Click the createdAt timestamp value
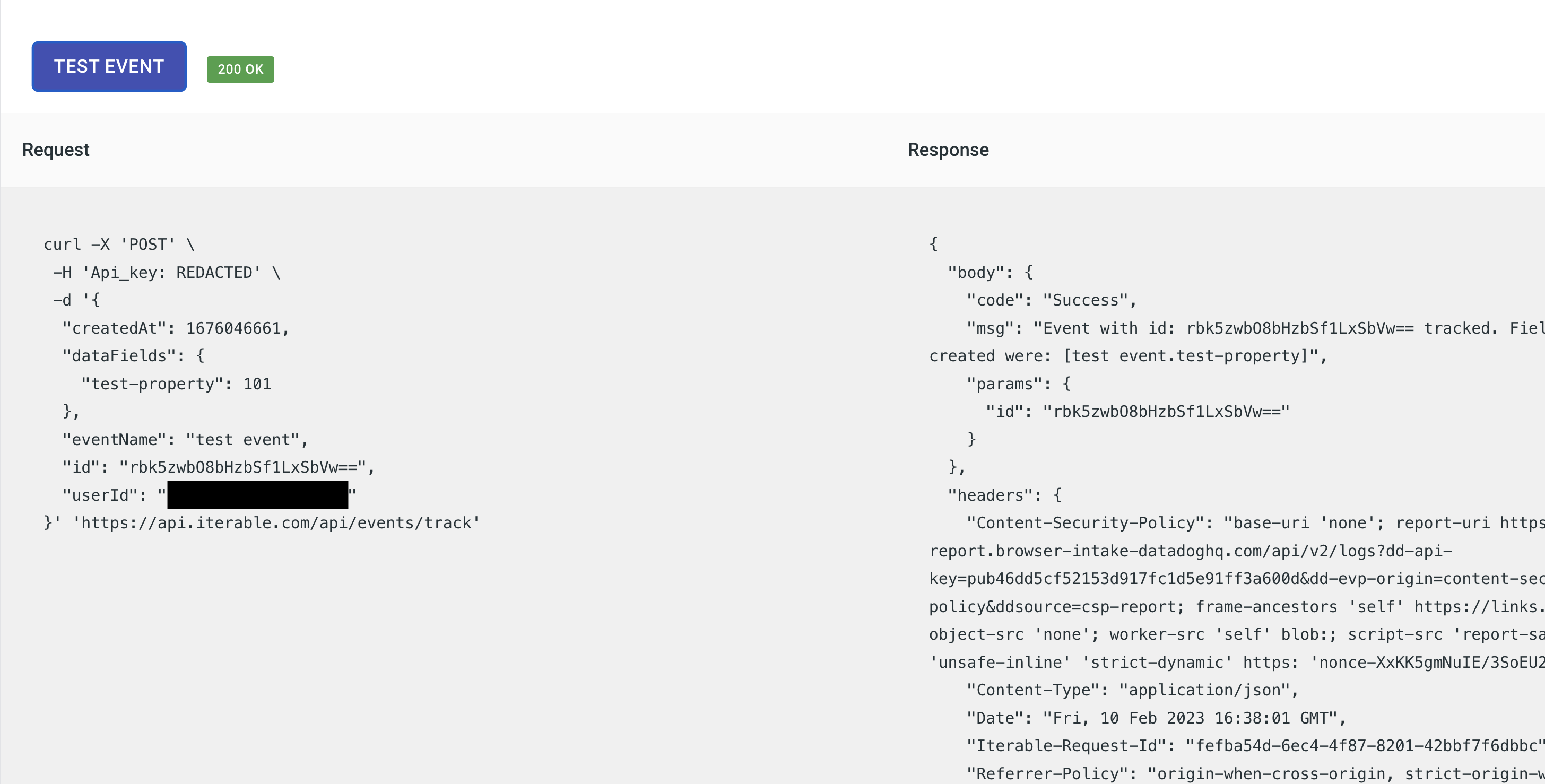This screenshot has width=1545, height=784. [233, 328]
